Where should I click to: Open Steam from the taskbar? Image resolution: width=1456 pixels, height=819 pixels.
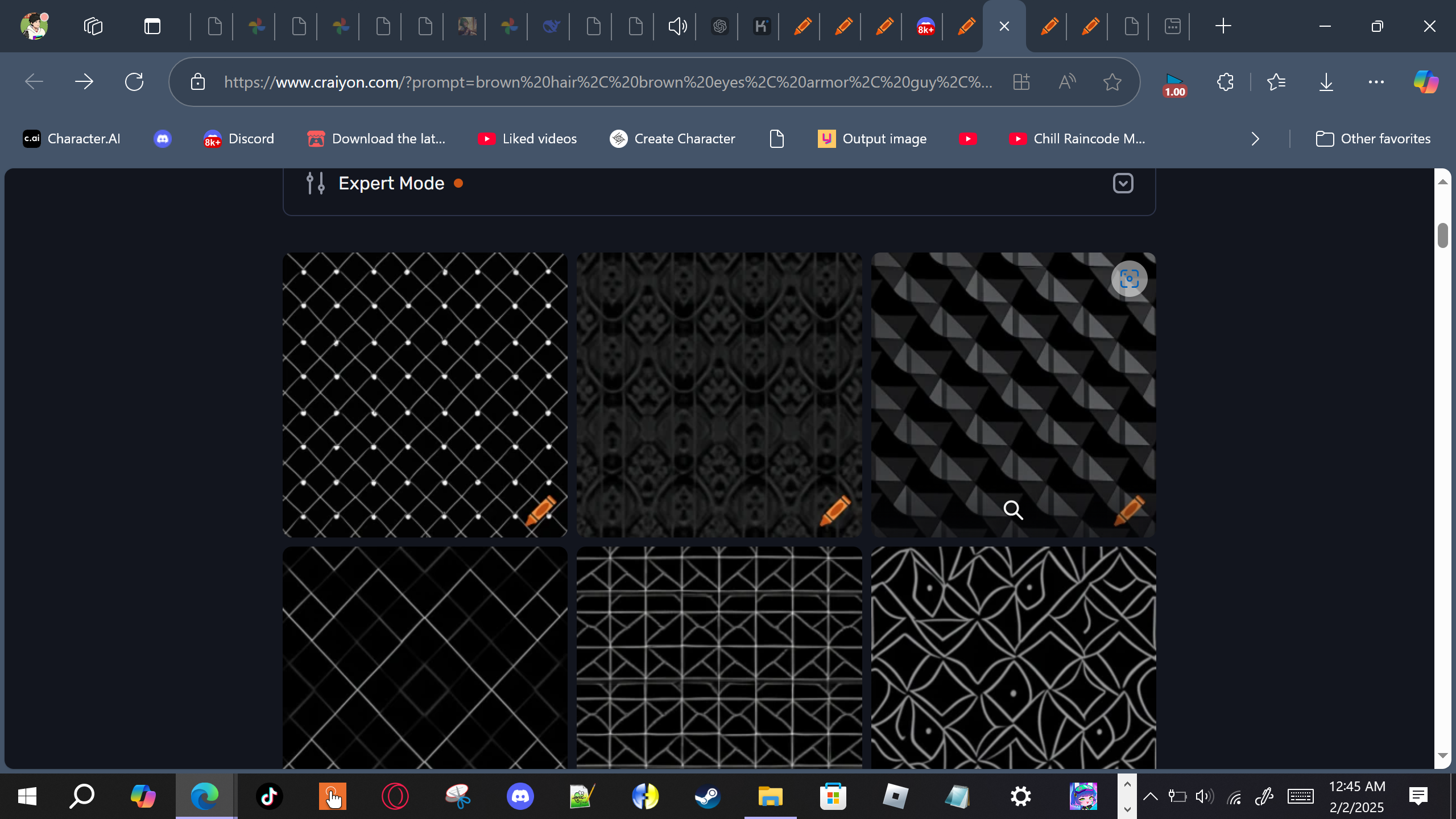[708, 796]
